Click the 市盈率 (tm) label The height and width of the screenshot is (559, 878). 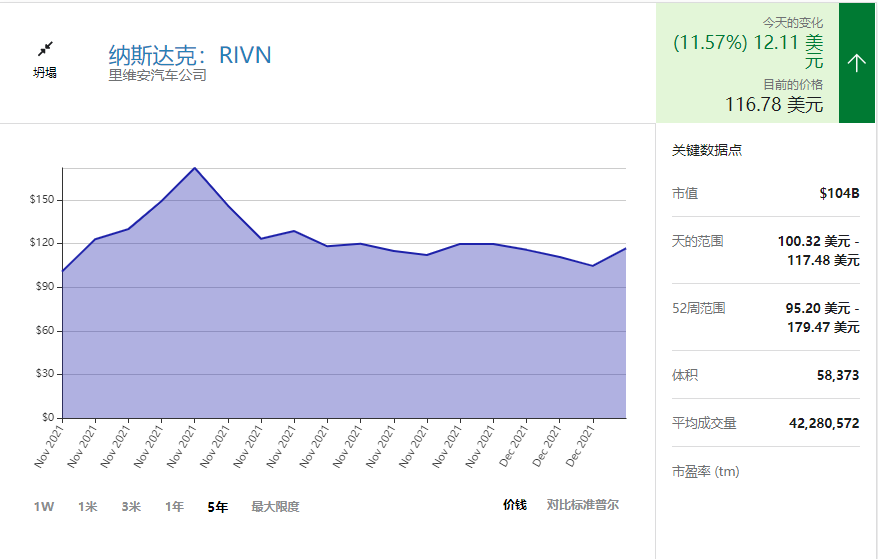pos(705,471)
